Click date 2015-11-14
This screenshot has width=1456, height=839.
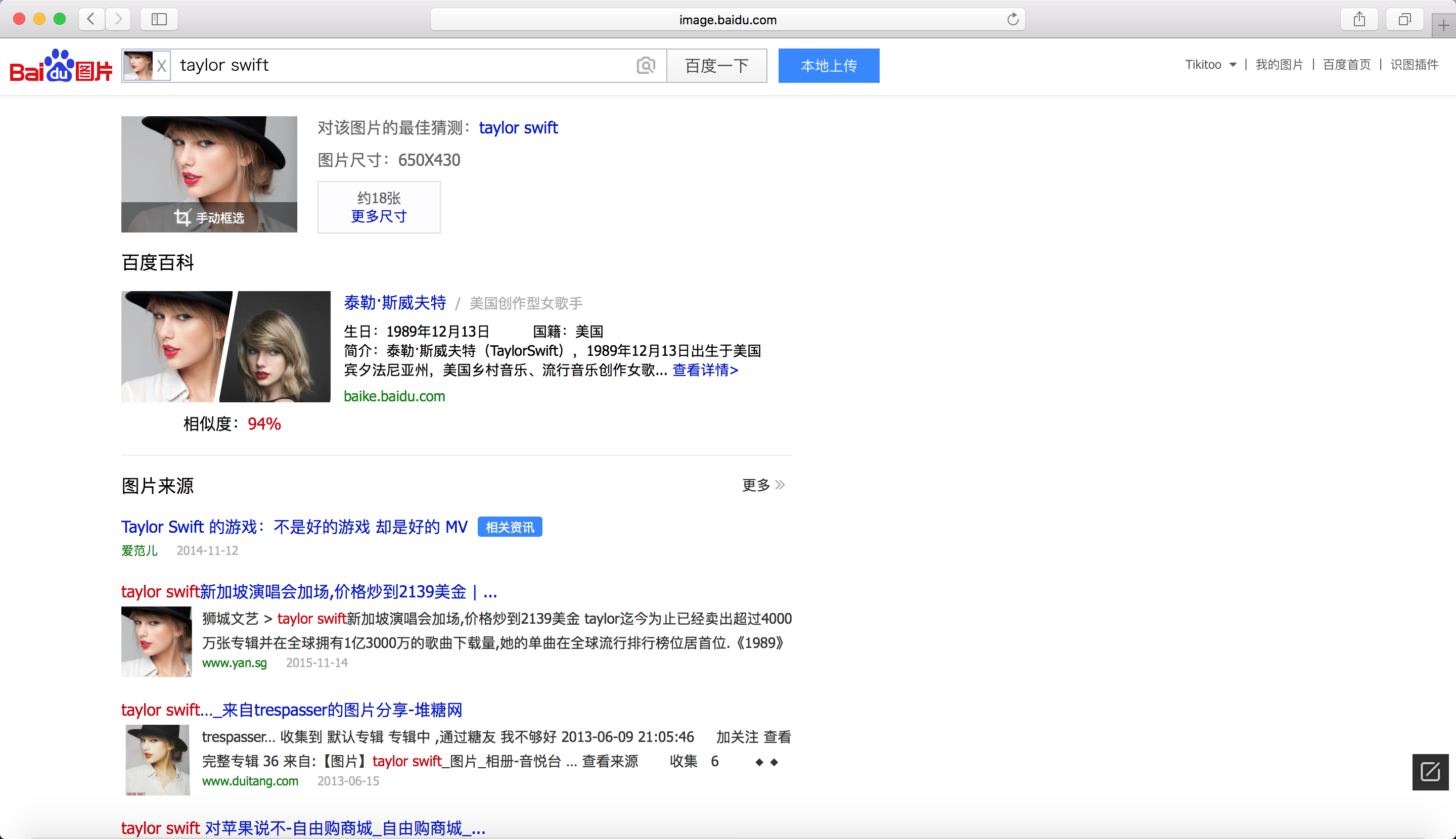(x=316, y=663)
